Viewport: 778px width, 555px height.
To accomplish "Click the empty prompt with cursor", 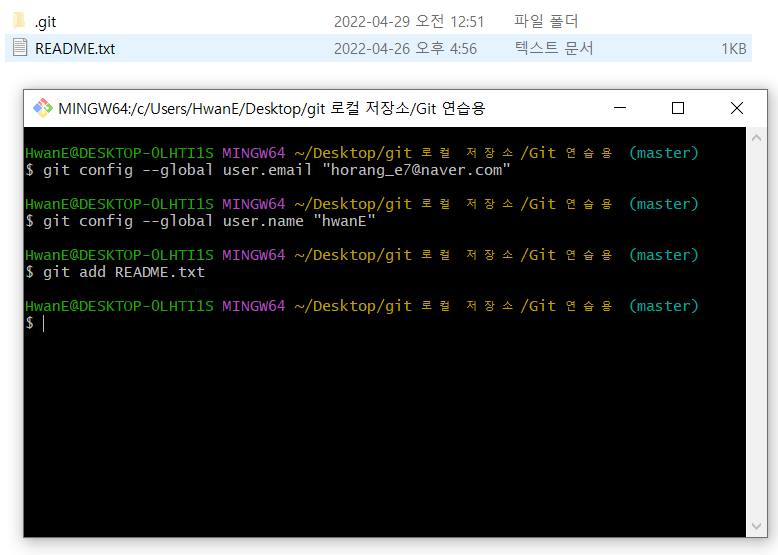I will click(x=36, y=323).
